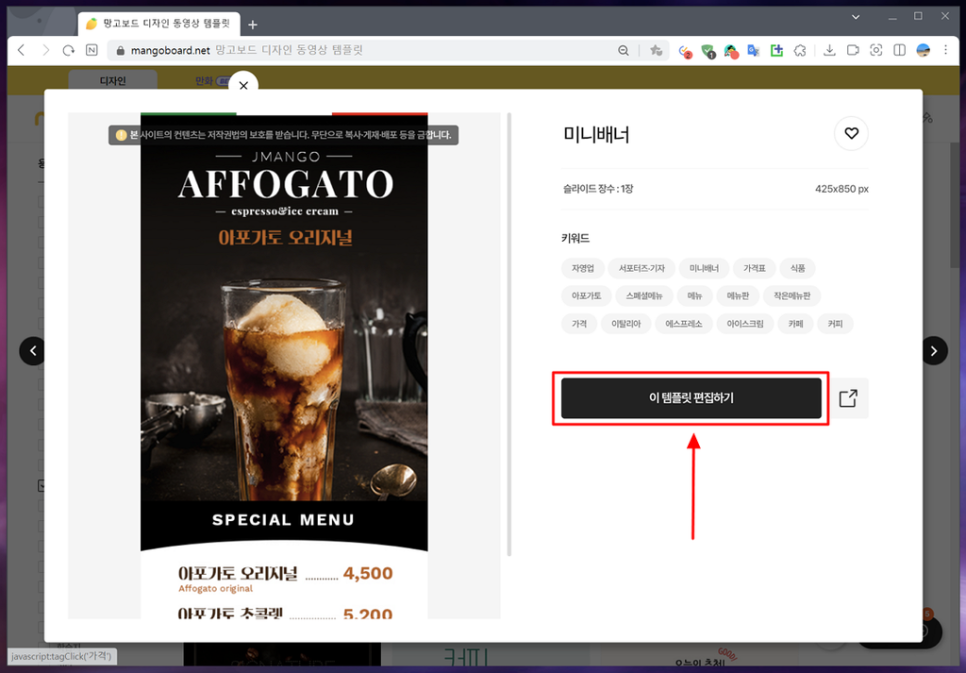The height and width of the screenshot is (673, 966).
Task: Click the '이 템플릿 편집하기' button
Action: click(x=691, y=398)
